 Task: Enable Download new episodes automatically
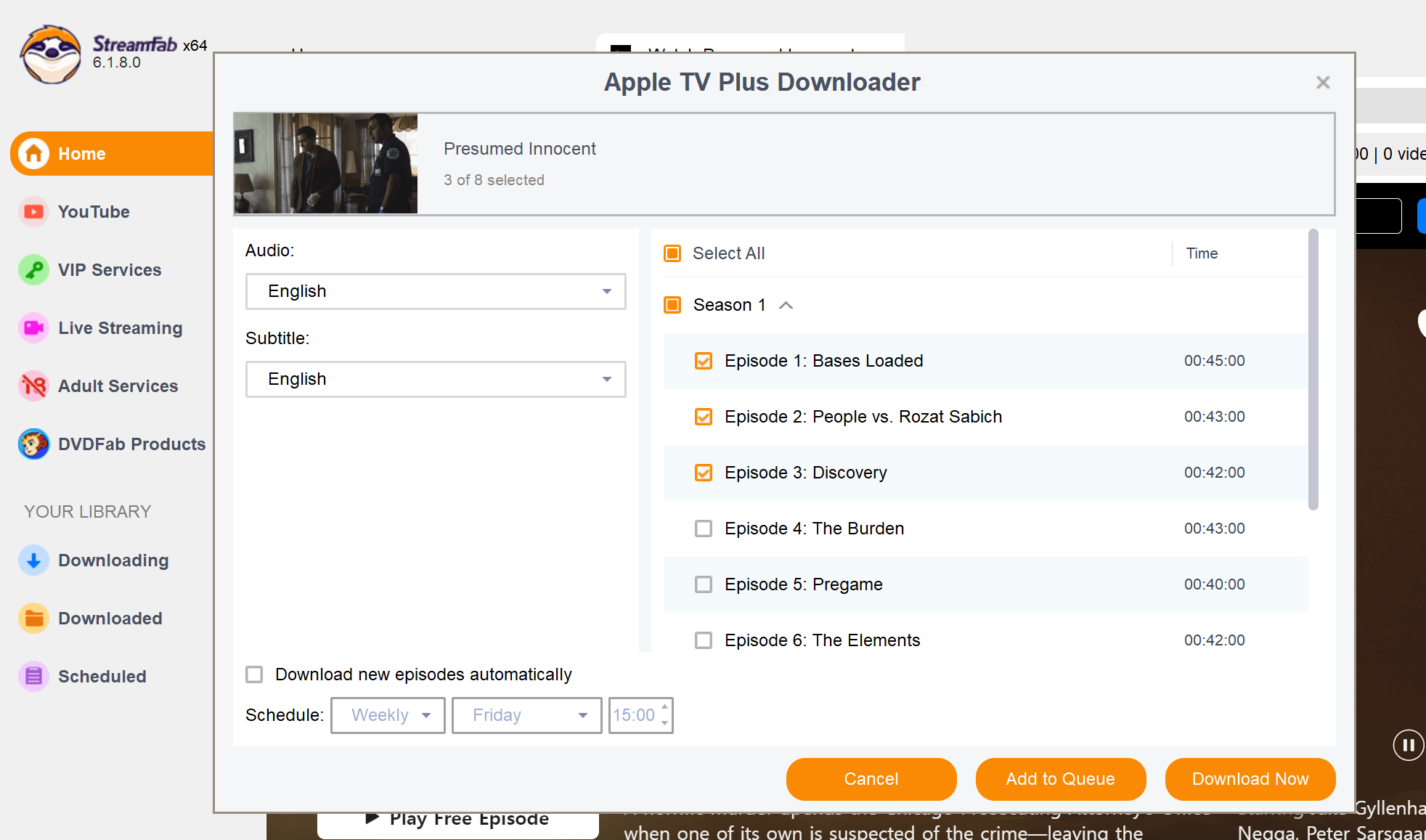tap(254, 674)
